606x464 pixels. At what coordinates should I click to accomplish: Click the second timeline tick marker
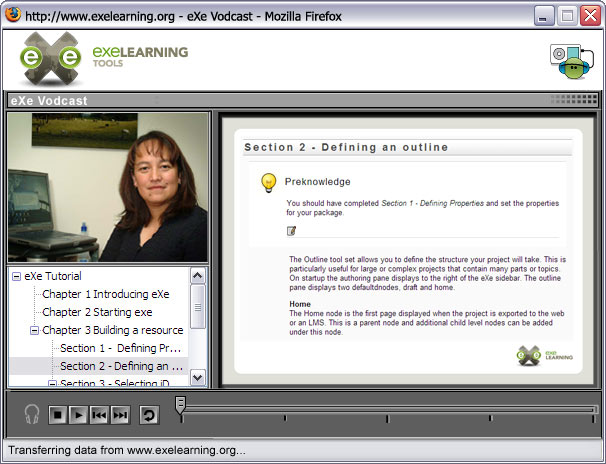285,418
